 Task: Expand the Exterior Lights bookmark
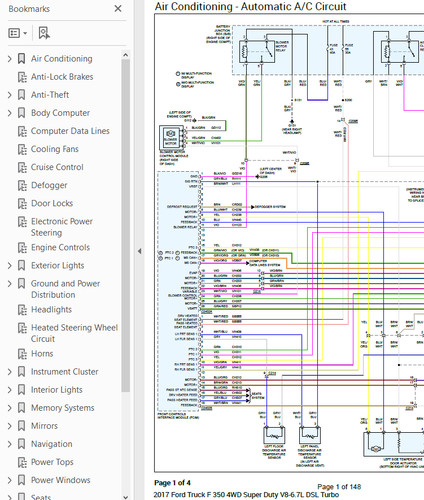pos(10,266)
